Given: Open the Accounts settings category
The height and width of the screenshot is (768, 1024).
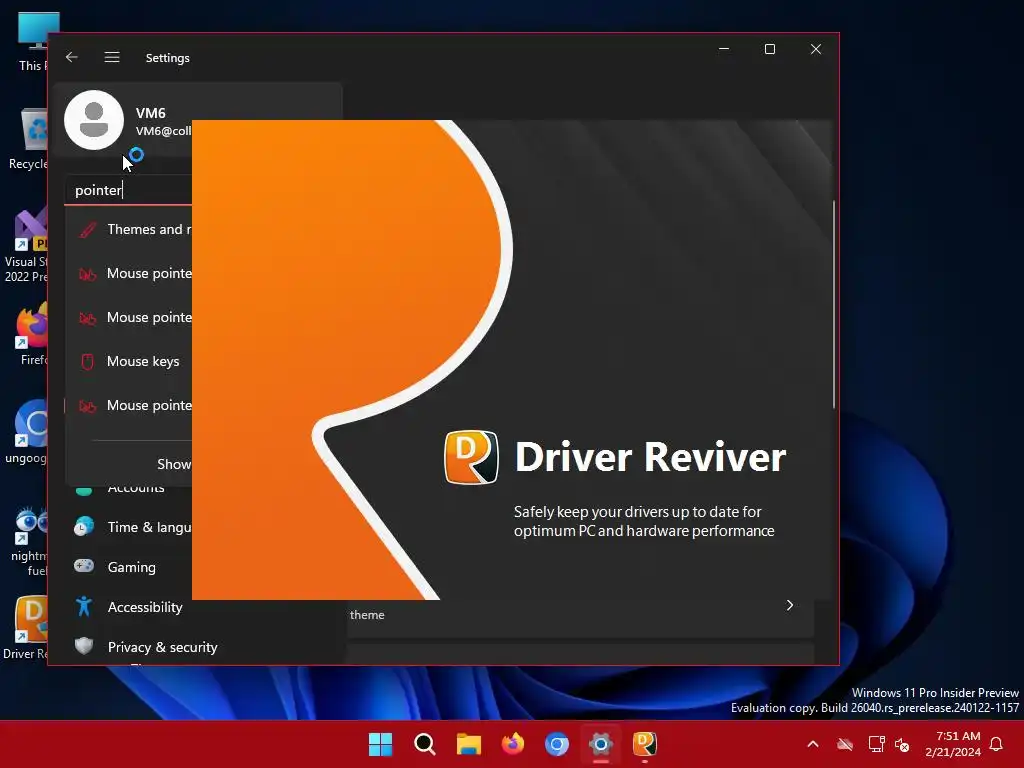Looking at the screenshot, I should pos(136,488).
